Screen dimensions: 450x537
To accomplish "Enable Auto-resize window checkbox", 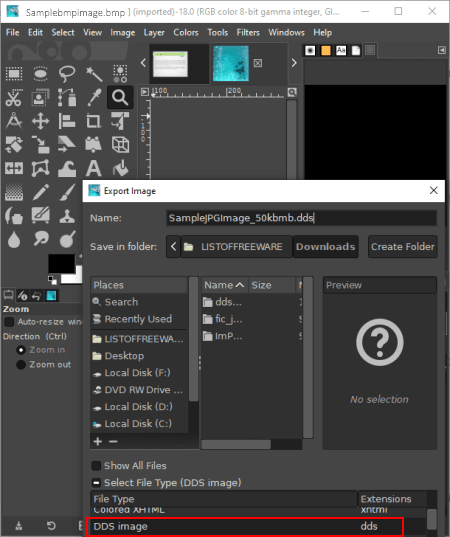I will [x=9, y=322].
